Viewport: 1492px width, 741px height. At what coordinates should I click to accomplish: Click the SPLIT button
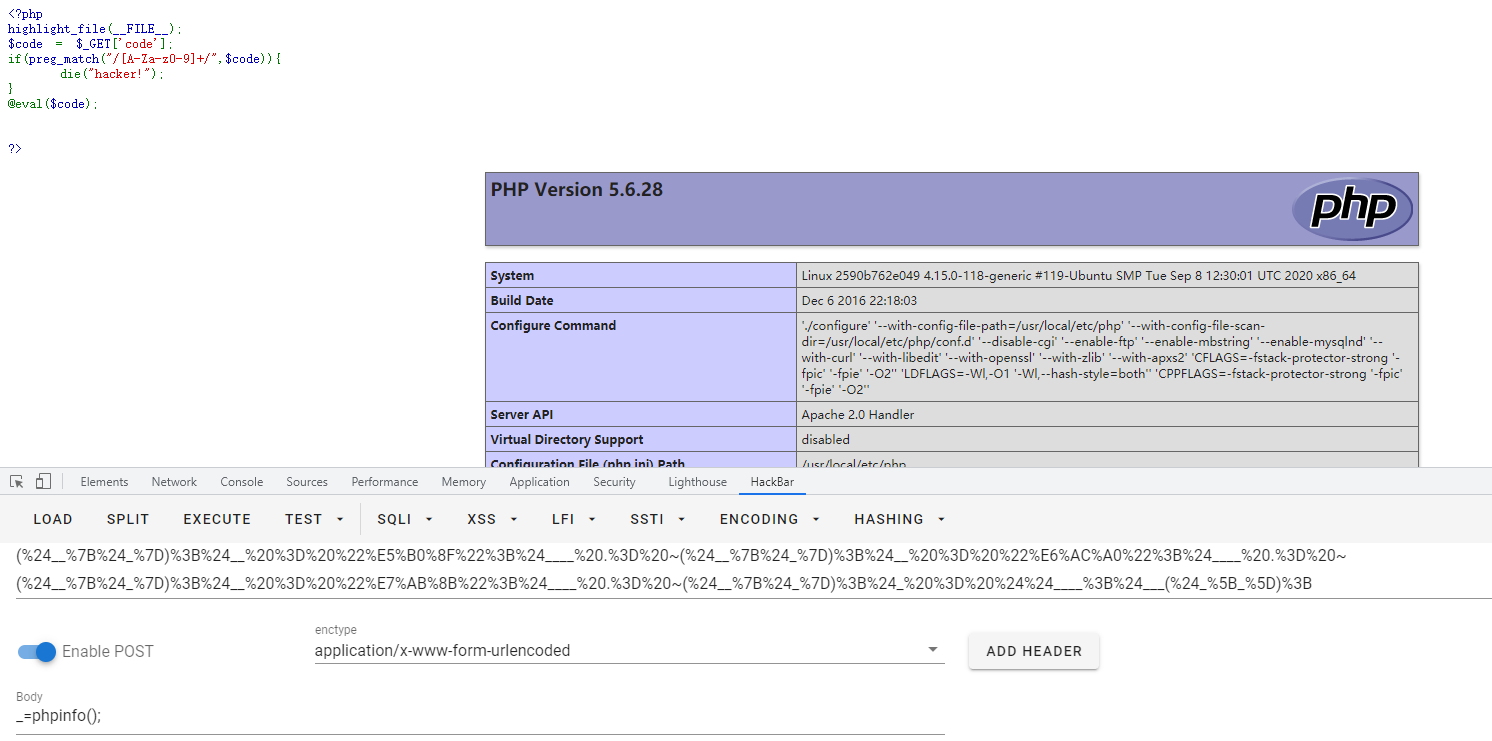coord(128,519)
